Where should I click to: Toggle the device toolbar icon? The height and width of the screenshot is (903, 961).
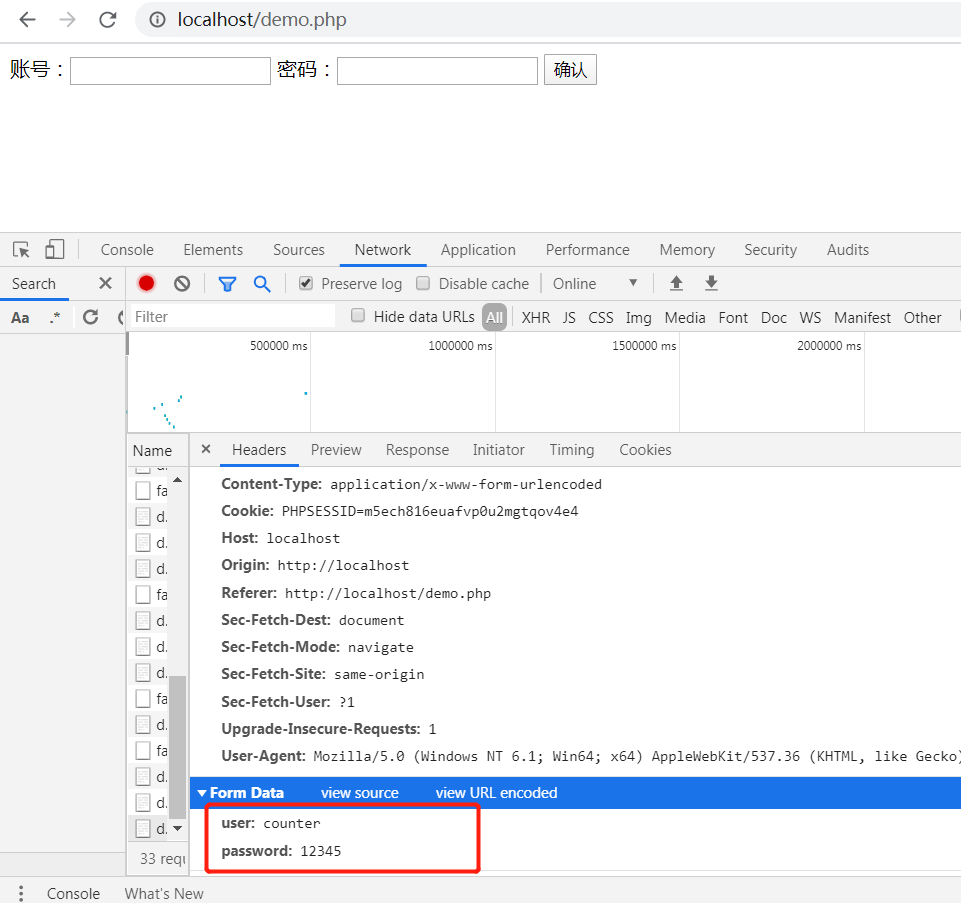pos(54,249)
